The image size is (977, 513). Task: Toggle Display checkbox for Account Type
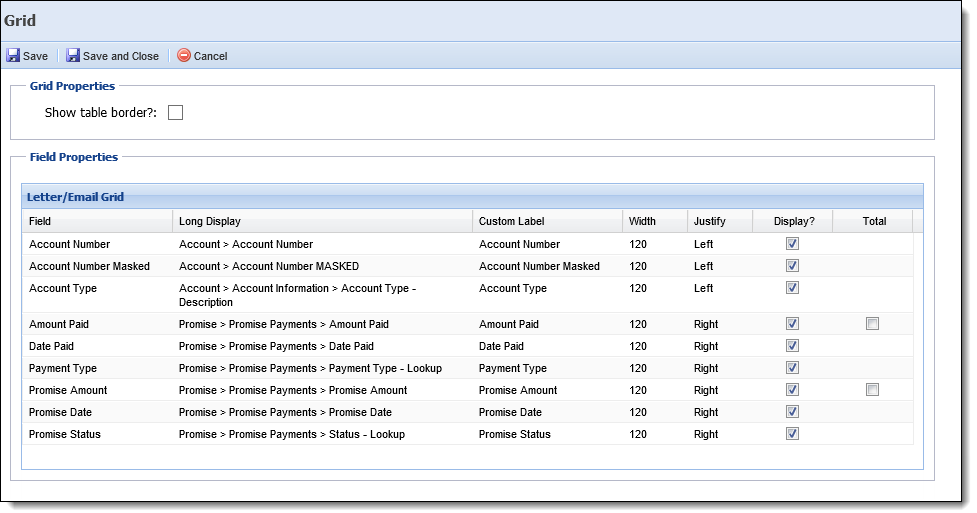(x=793, y=287)
